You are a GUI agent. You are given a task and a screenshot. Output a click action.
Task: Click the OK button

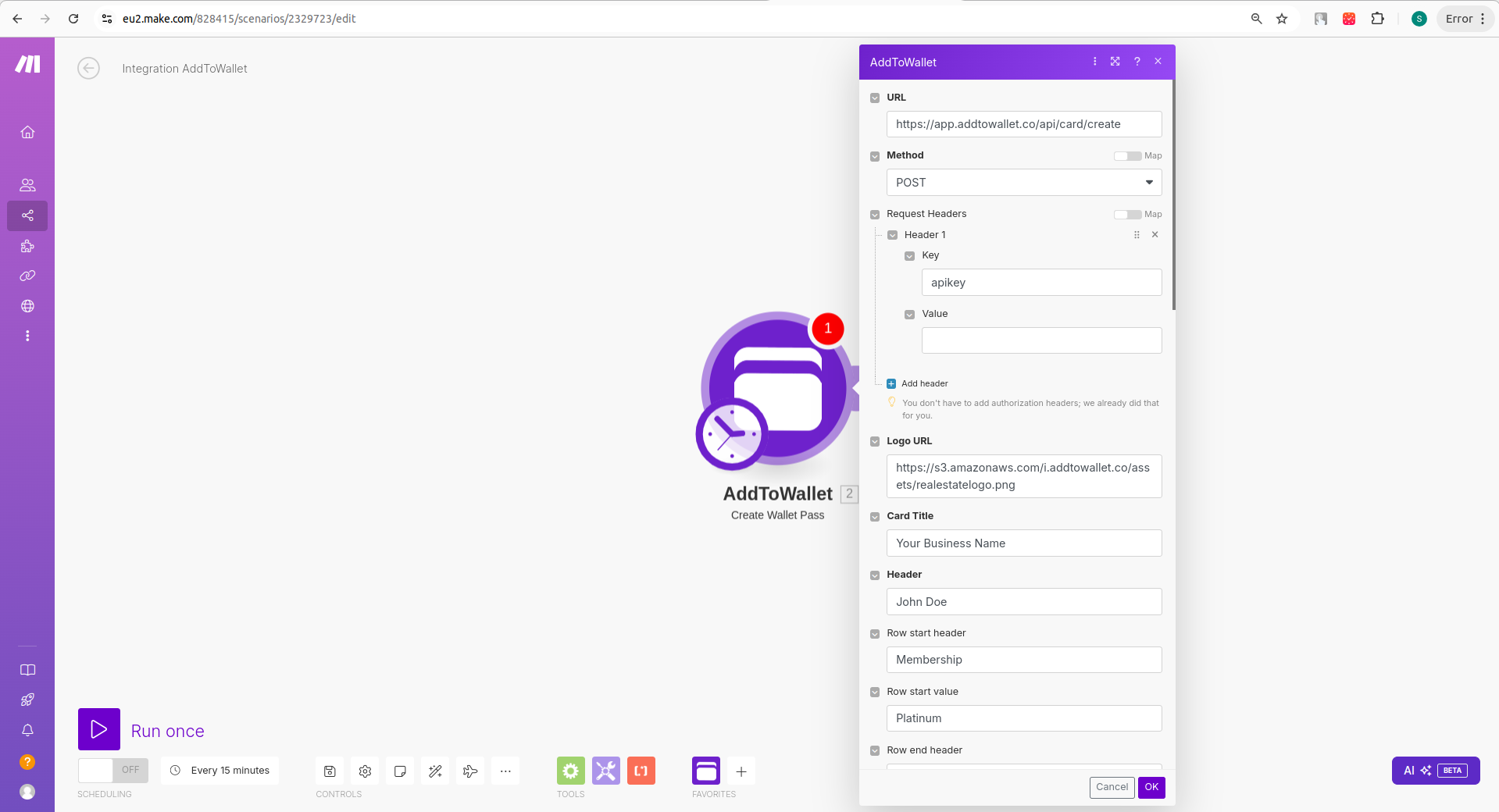click(x=1151, y=787)
